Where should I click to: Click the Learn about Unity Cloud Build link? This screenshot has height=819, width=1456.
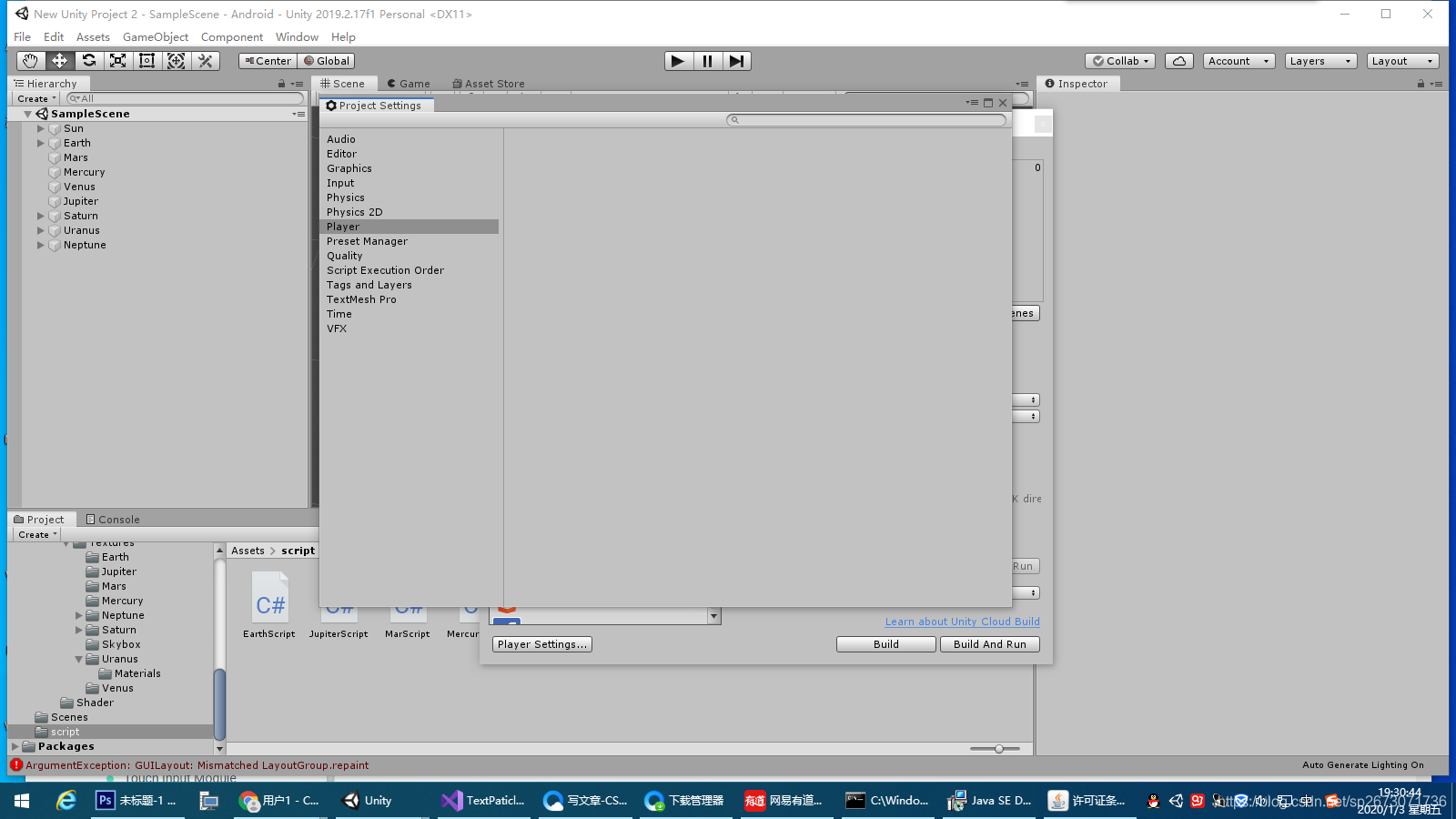962,622
